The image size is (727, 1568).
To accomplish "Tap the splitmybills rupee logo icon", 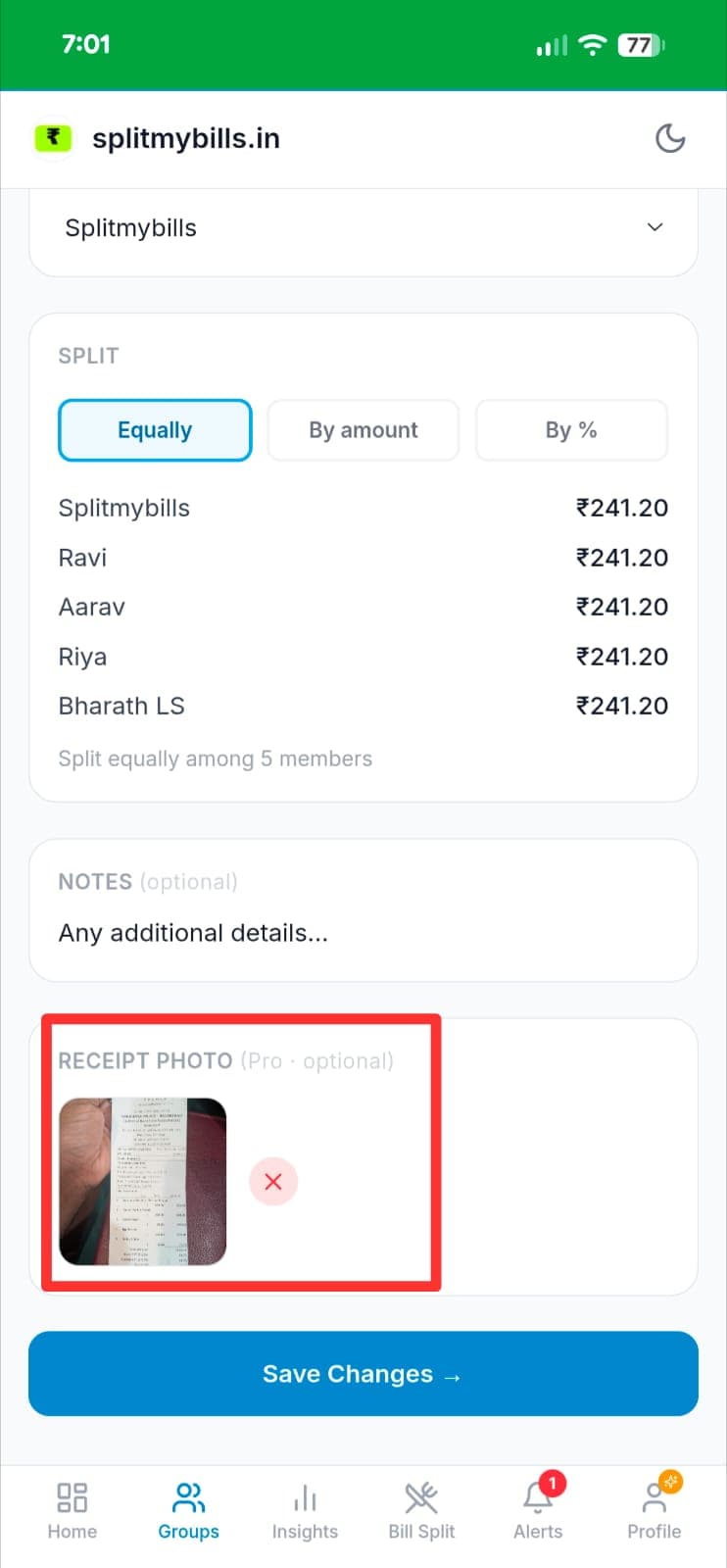I will click(x=53, y=138).
